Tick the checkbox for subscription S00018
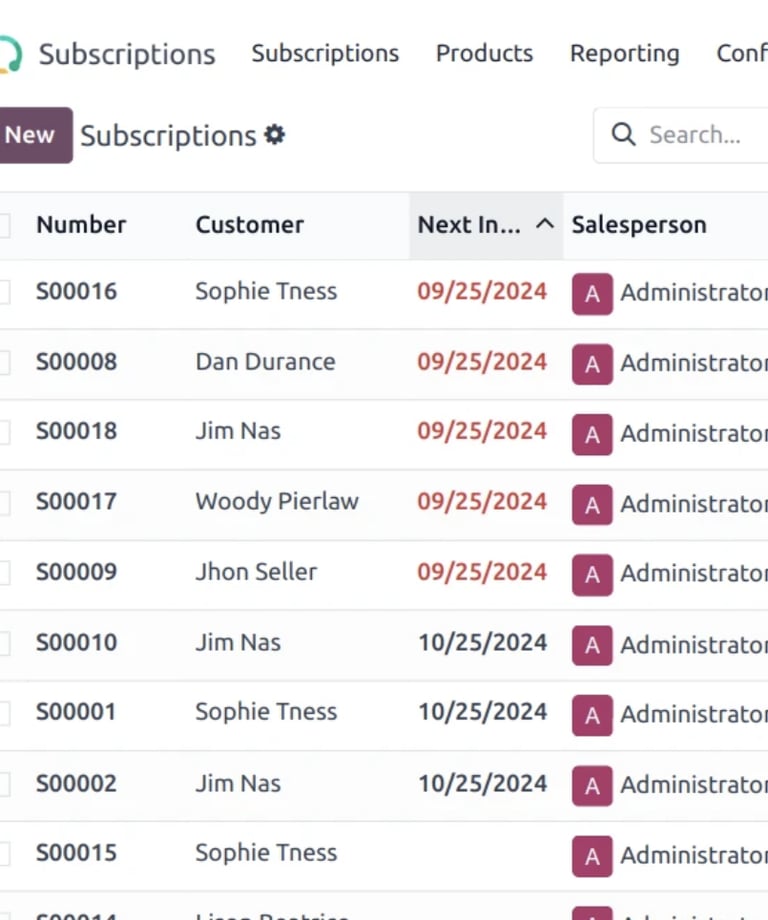 point(4,432)
